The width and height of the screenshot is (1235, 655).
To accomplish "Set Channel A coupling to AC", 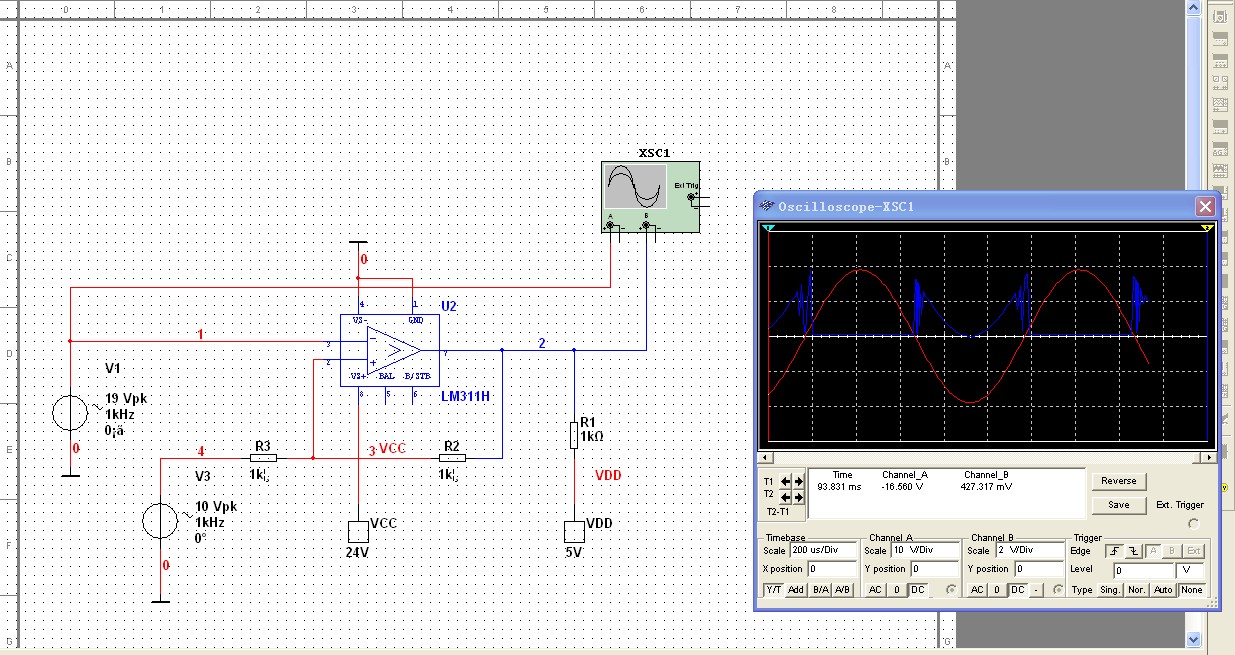I will [x=873, y=590].
